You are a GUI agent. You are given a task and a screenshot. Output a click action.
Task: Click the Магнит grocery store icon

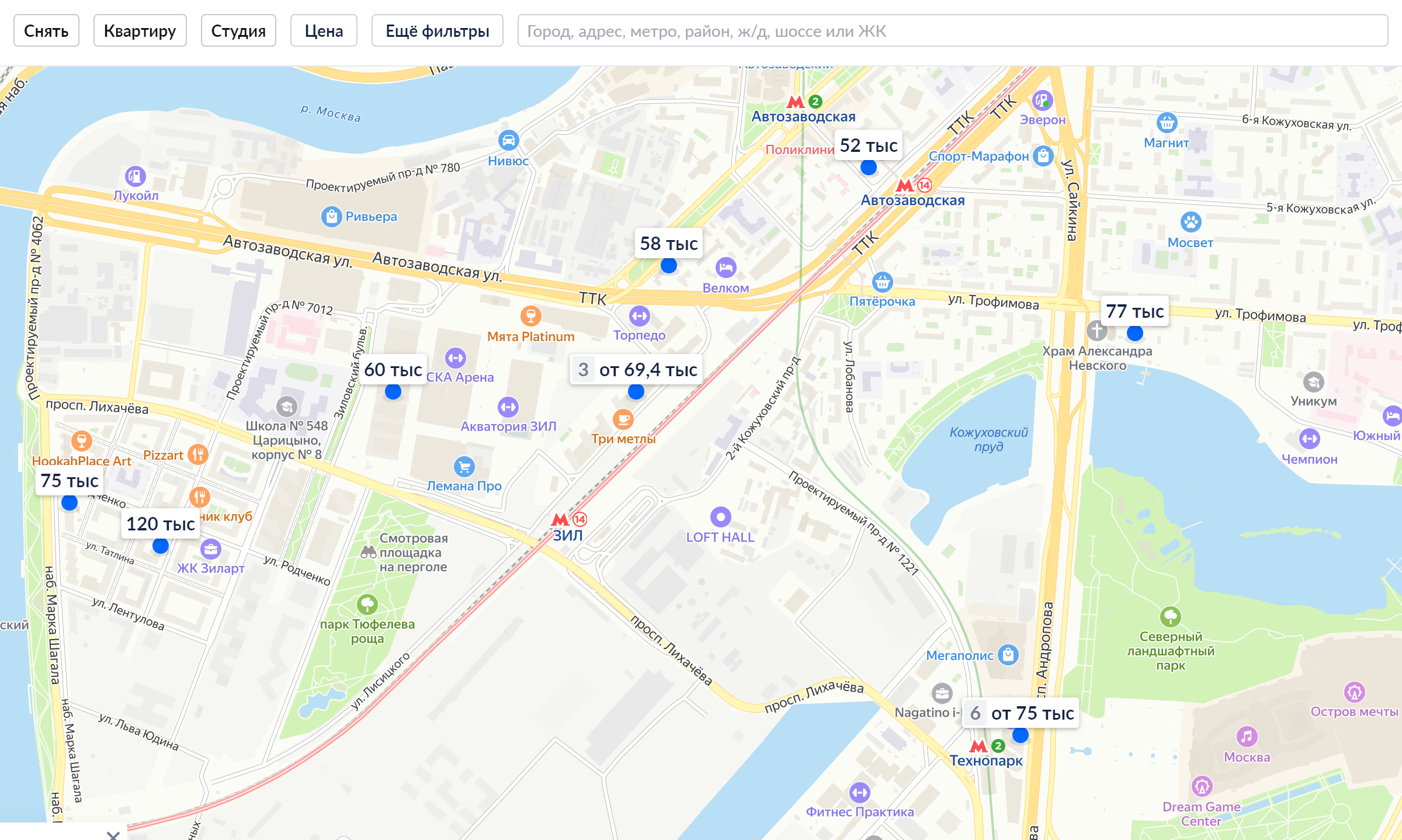tap(1167, 123)
